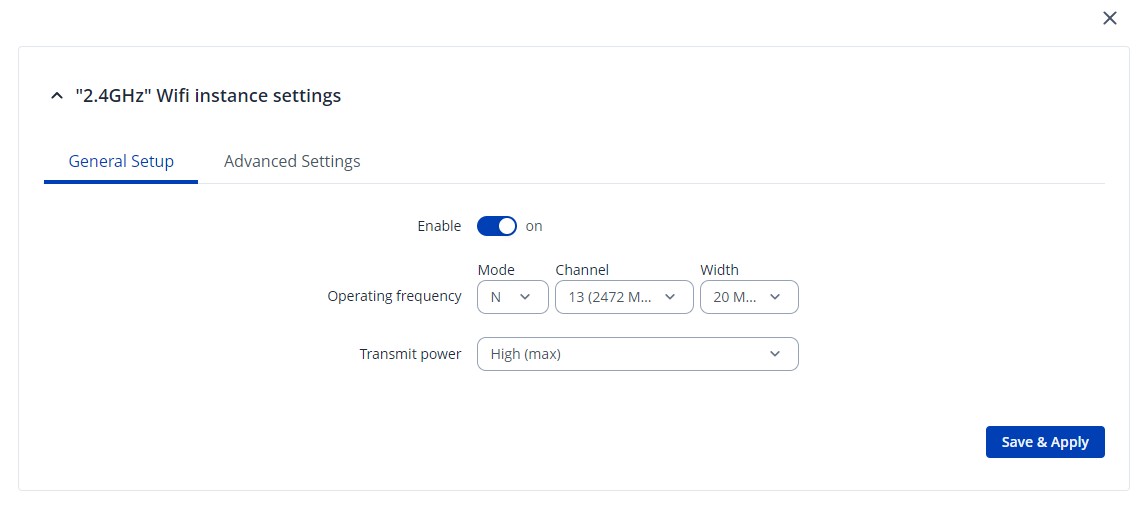Image resolution: width=1145 pixels, height=511 pixels.
Task: Switch to the General Setup tab
Action: (x=121, y=161)
